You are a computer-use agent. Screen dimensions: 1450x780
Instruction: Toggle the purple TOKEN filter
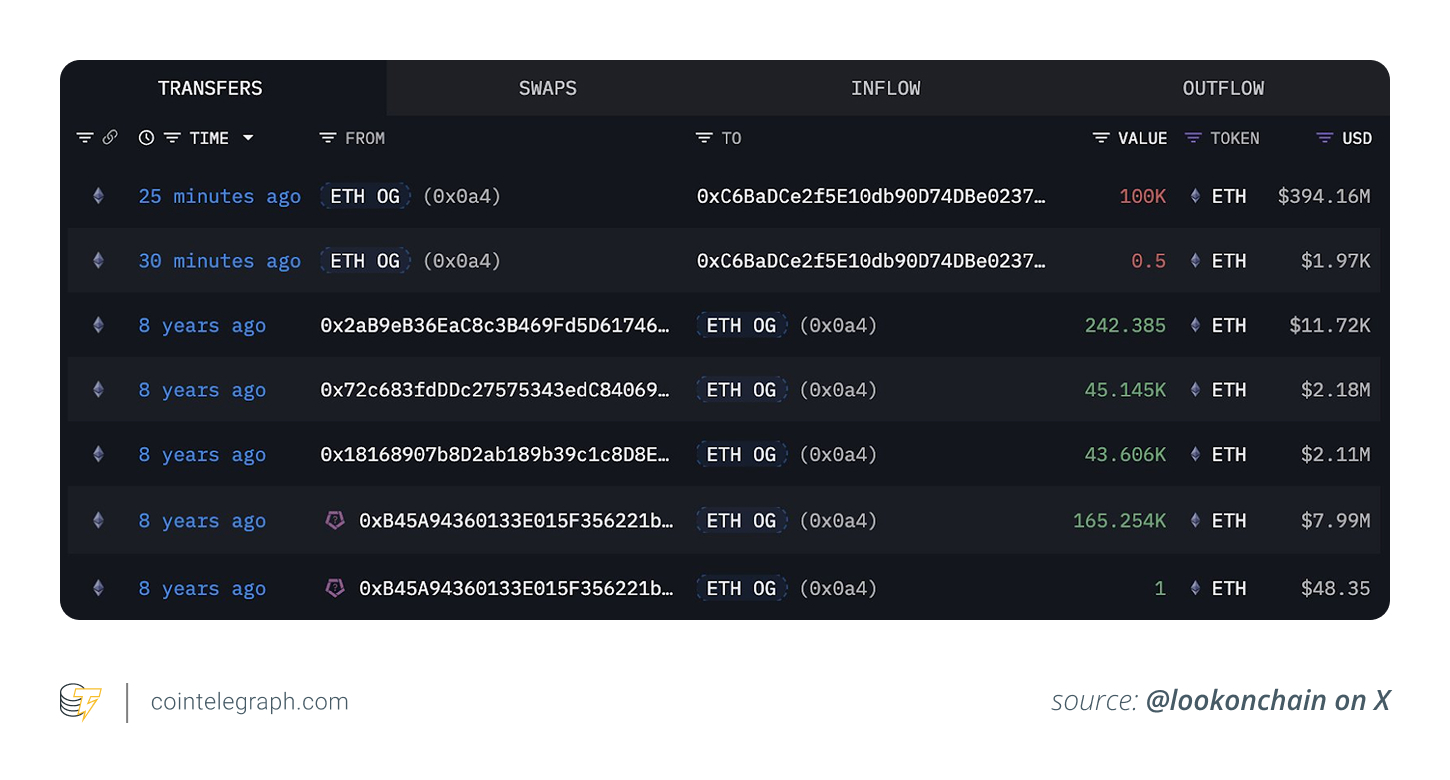point(1193,138)
